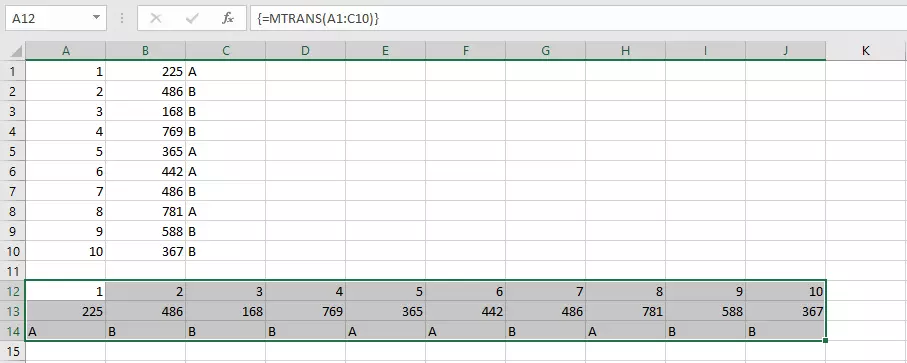This screenshot has width=907, height=363.
Task: Click cell J14 containing letter B
Action: 786,331
